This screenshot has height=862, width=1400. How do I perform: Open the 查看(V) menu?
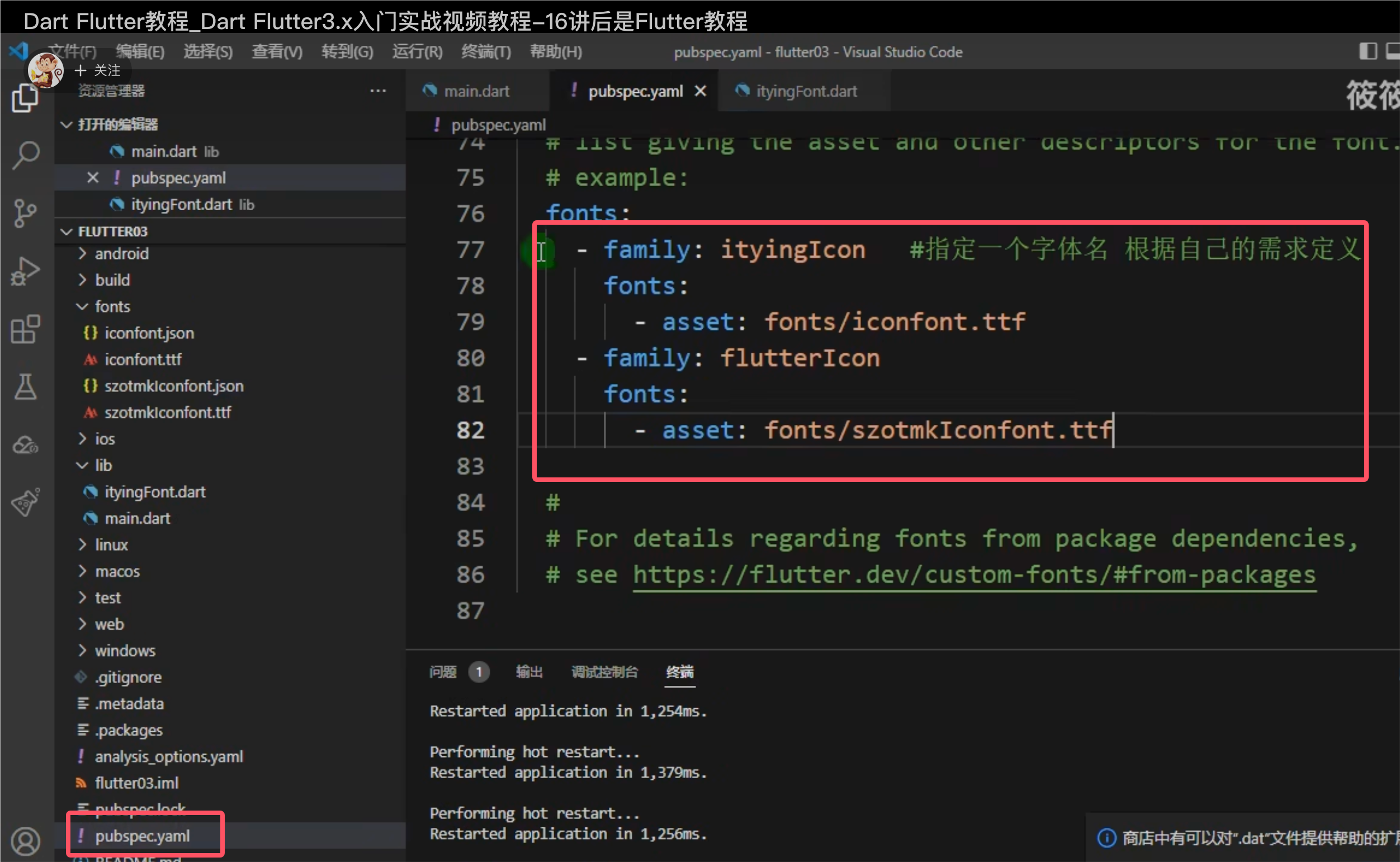pos(277,52)
